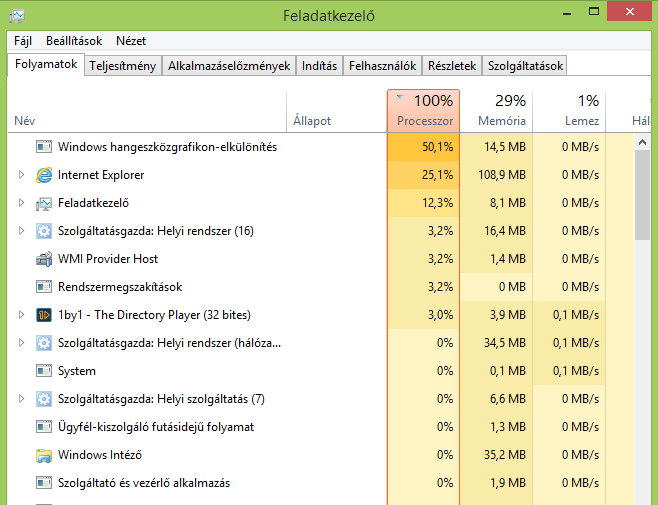Click the 16,4 MB memory value
Viewport: 658px width, 505px height.
point(505,231)
